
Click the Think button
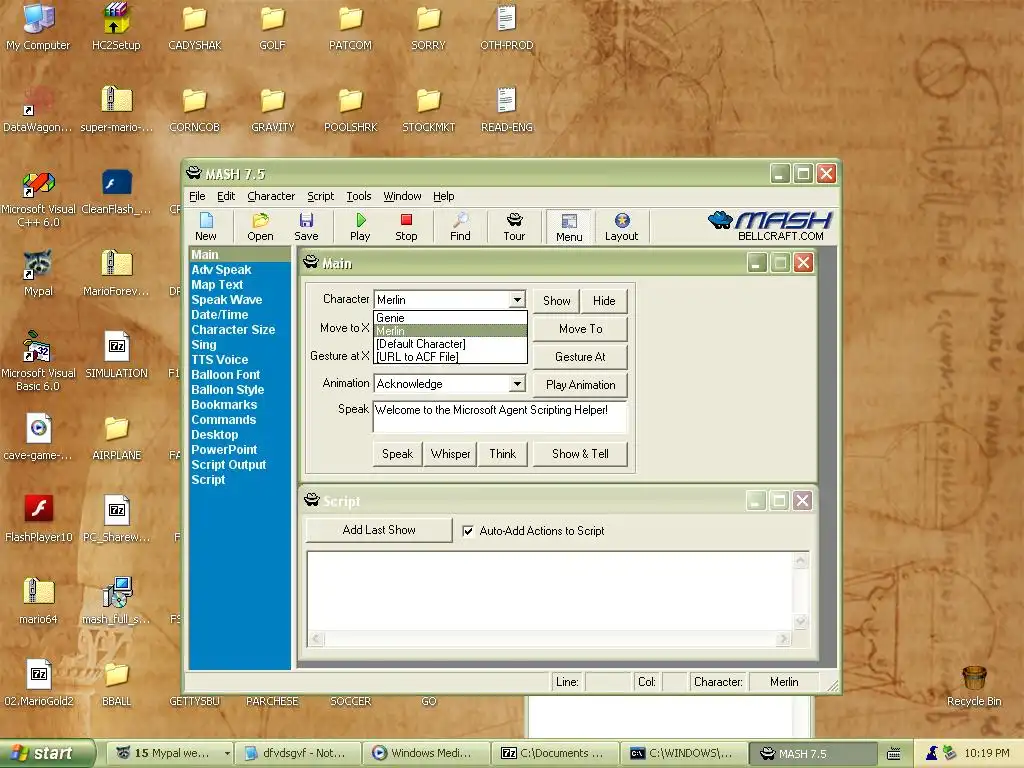click(503, 454)
